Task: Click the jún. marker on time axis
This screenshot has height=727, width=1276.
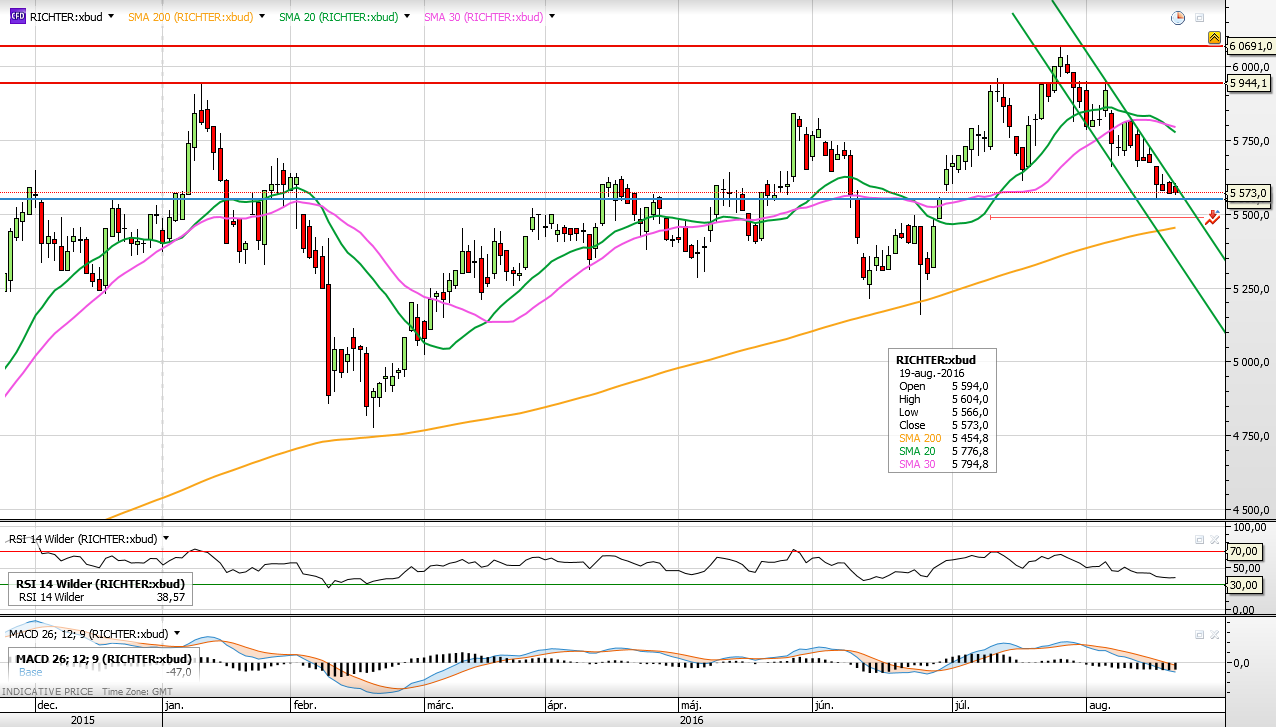Action: 824,705
